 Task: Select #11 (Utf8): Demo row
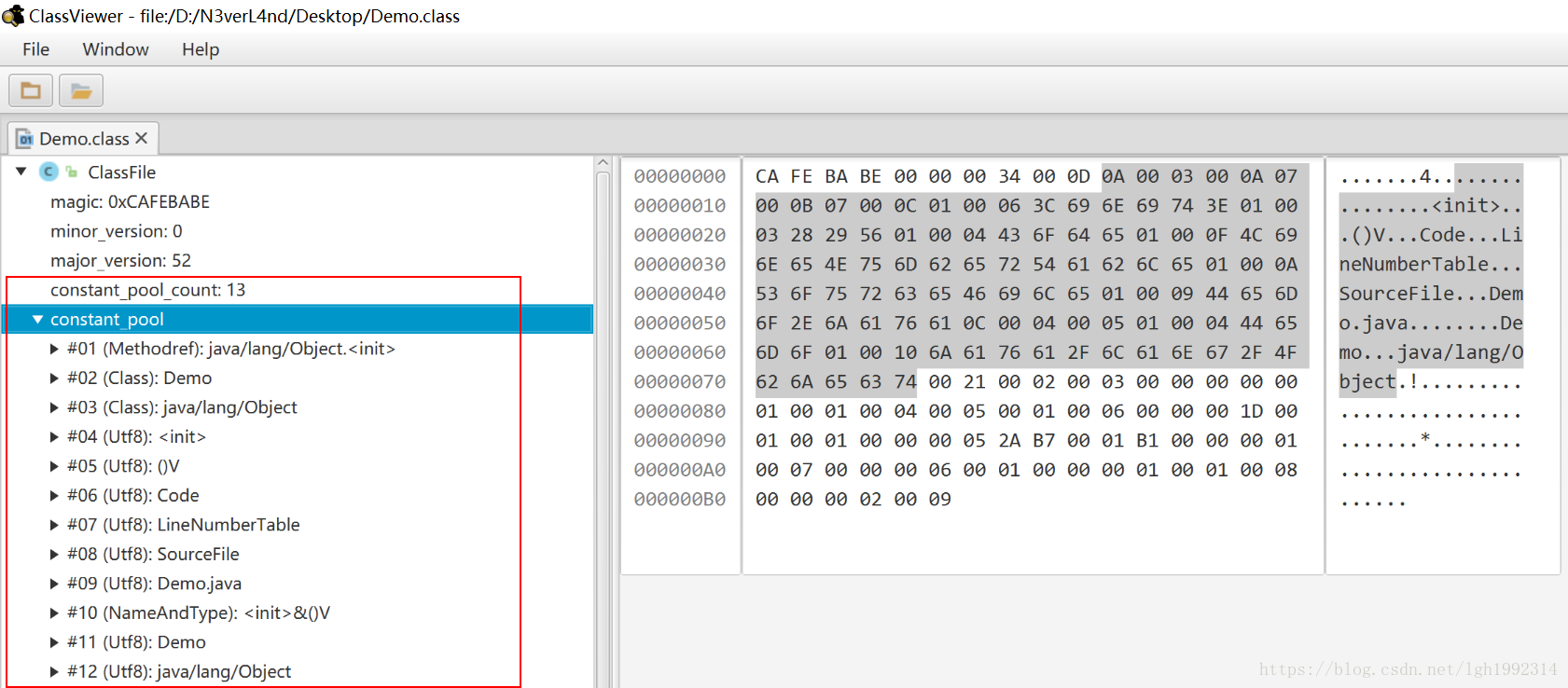(136, 642)
